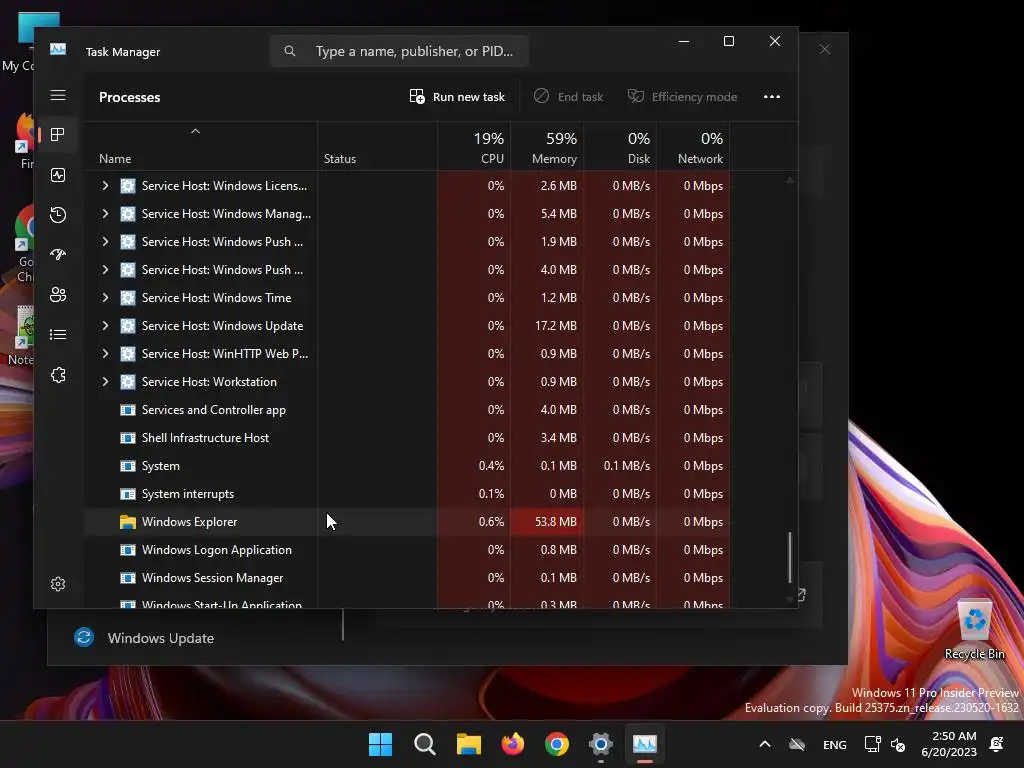Image resolution: width=1024 pixels, height=768 pixels.
Task: Expand Service Host: Windows Licens... group
Action: (105, 185)
